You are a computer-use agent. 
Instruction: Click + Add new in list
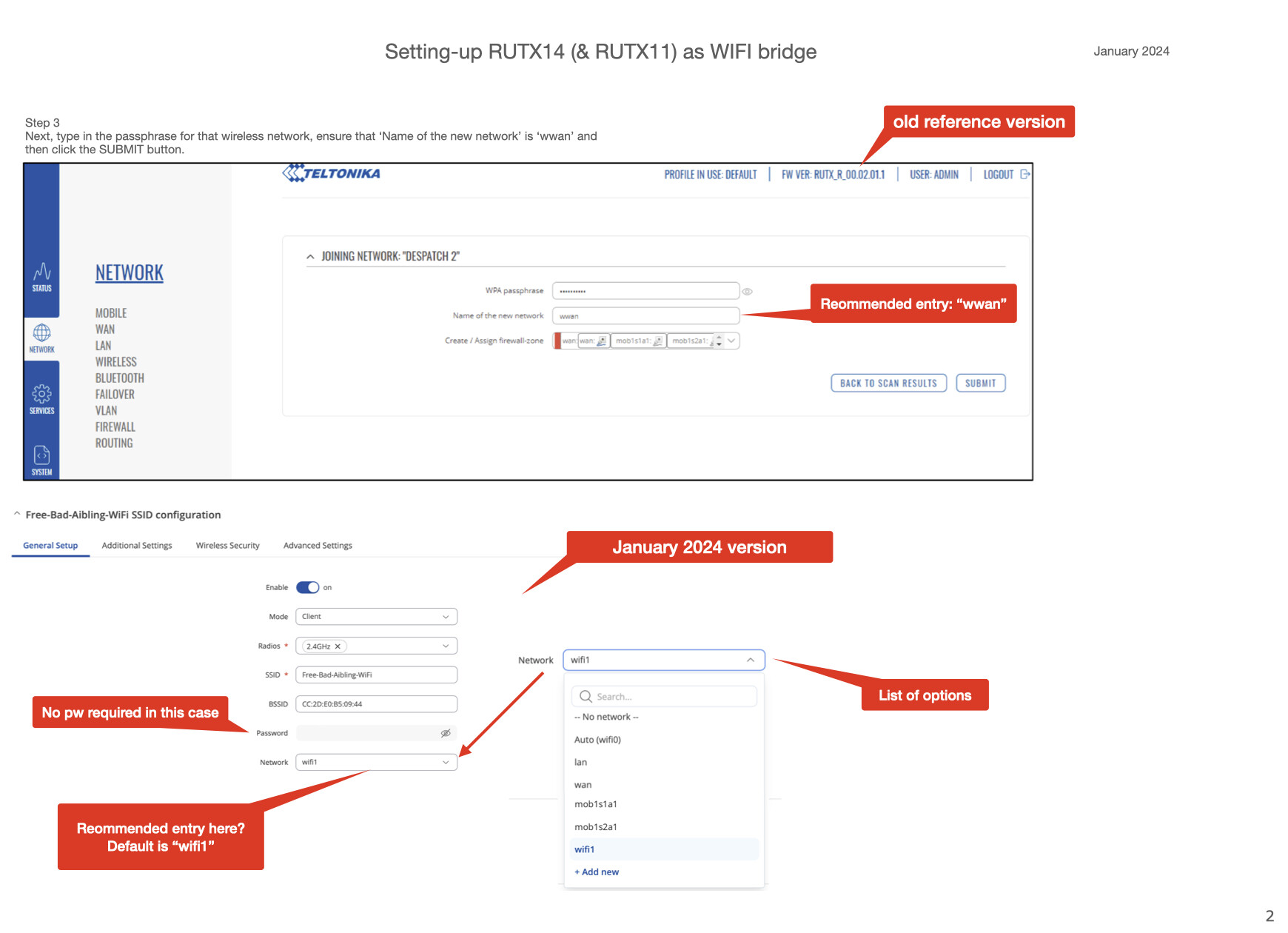click(x=597, y=872)
